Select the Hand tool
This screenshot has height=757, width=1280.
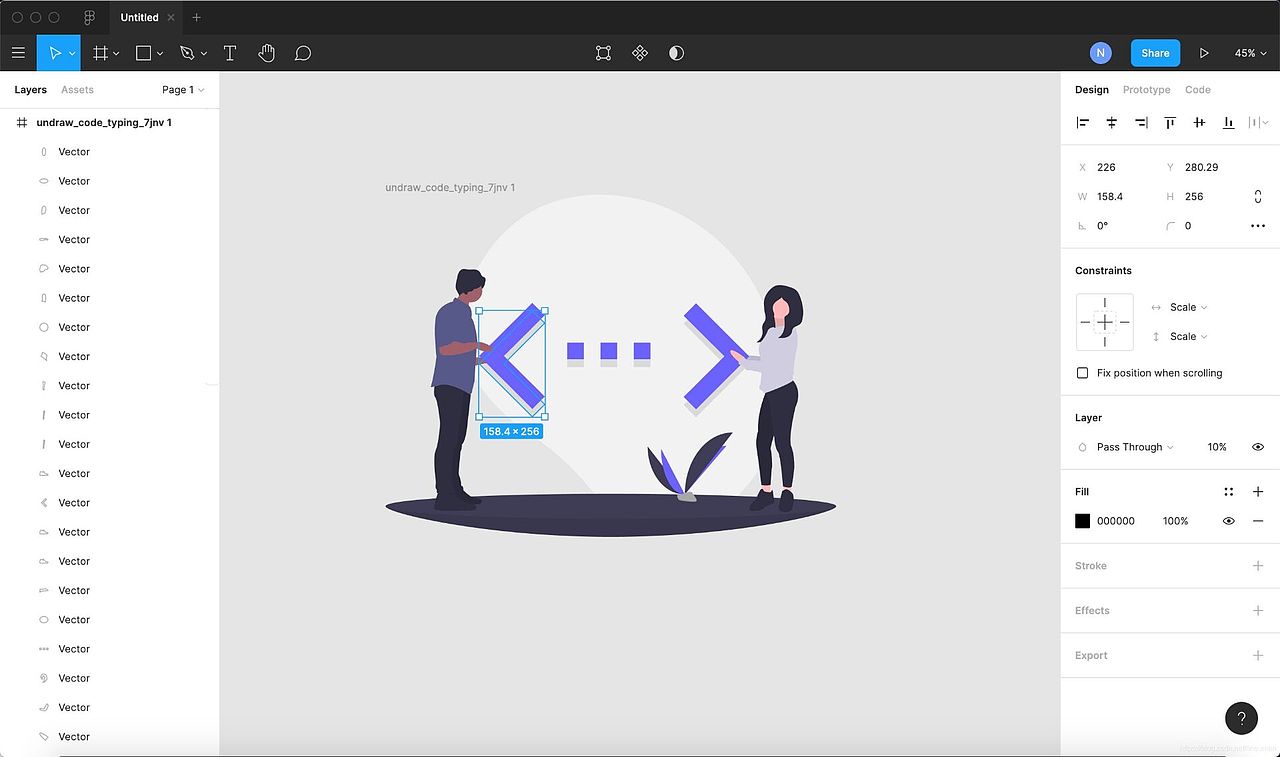[266, 53]
